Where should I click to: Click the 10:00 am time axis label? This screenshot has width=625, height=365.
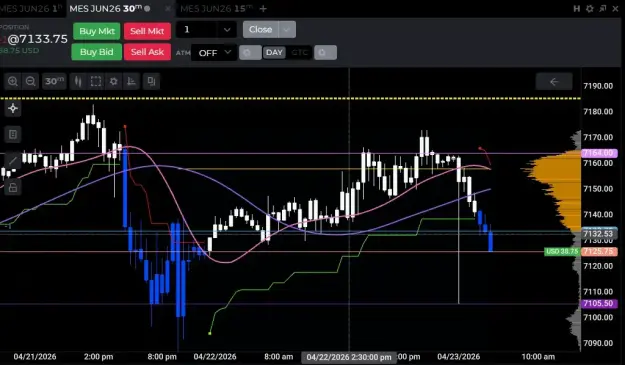pyautogui.click(x=538, y=357)
